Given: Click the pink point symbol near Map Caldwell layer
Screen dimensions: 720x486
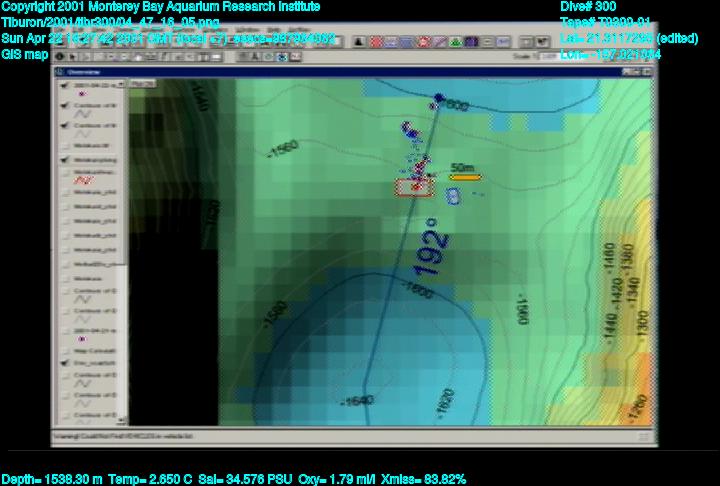Looking at the screenshot, I should point(81,339).
